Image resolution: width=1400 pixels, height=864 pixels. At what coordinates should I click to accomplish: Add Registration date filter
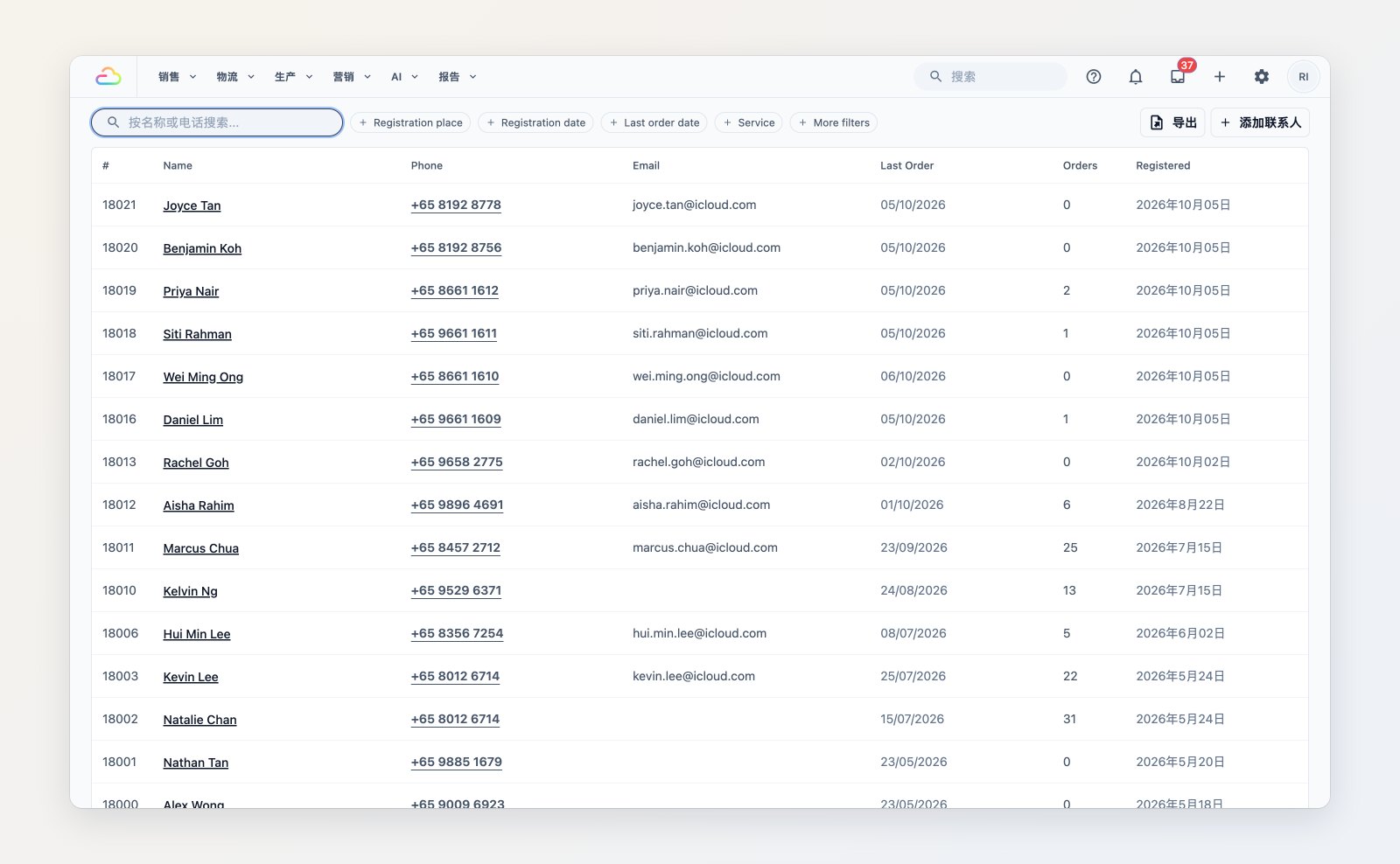535,122
